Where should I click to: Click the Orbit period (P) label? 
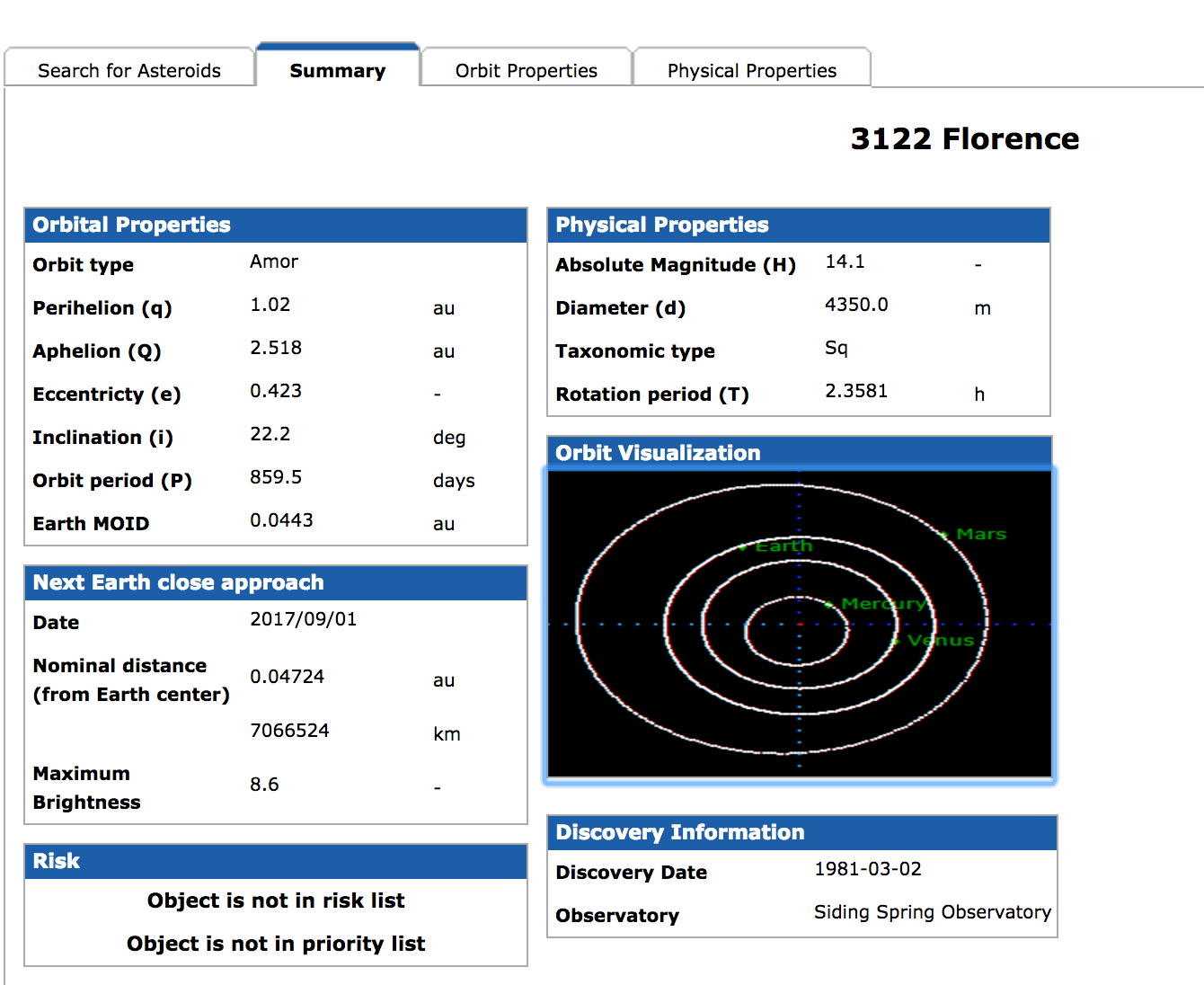click(x=112, y=481)
